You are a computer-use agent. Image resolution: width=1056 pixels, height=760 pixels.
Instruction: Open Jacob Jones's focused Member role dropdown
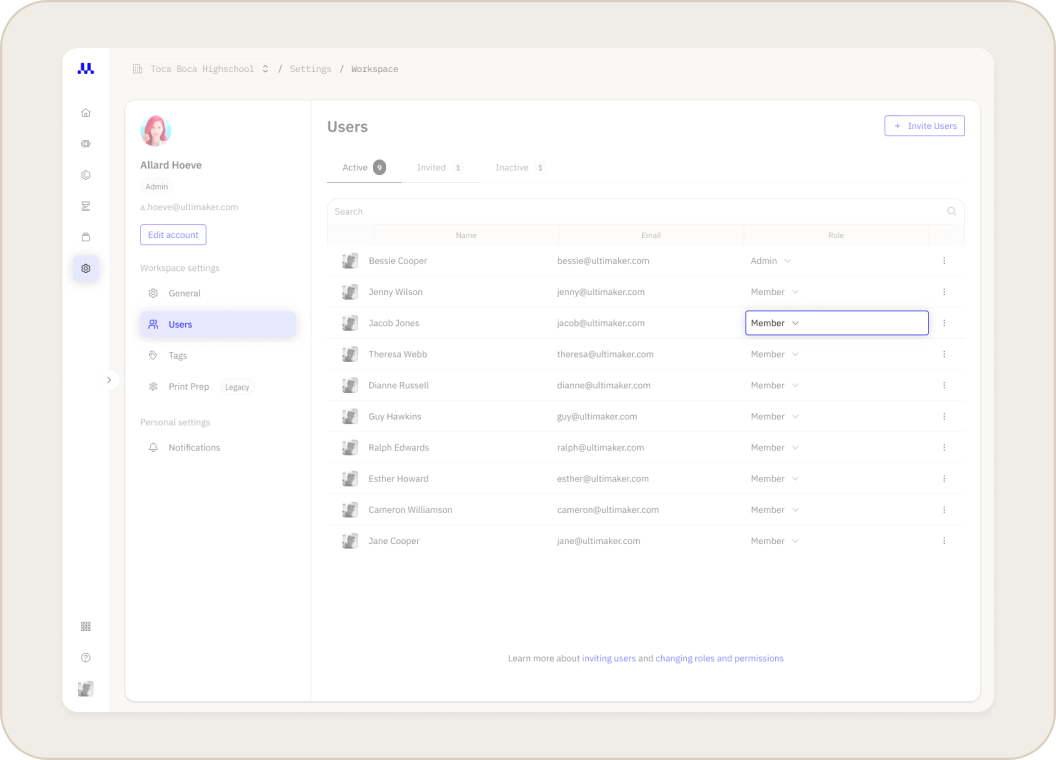[836, 323]
